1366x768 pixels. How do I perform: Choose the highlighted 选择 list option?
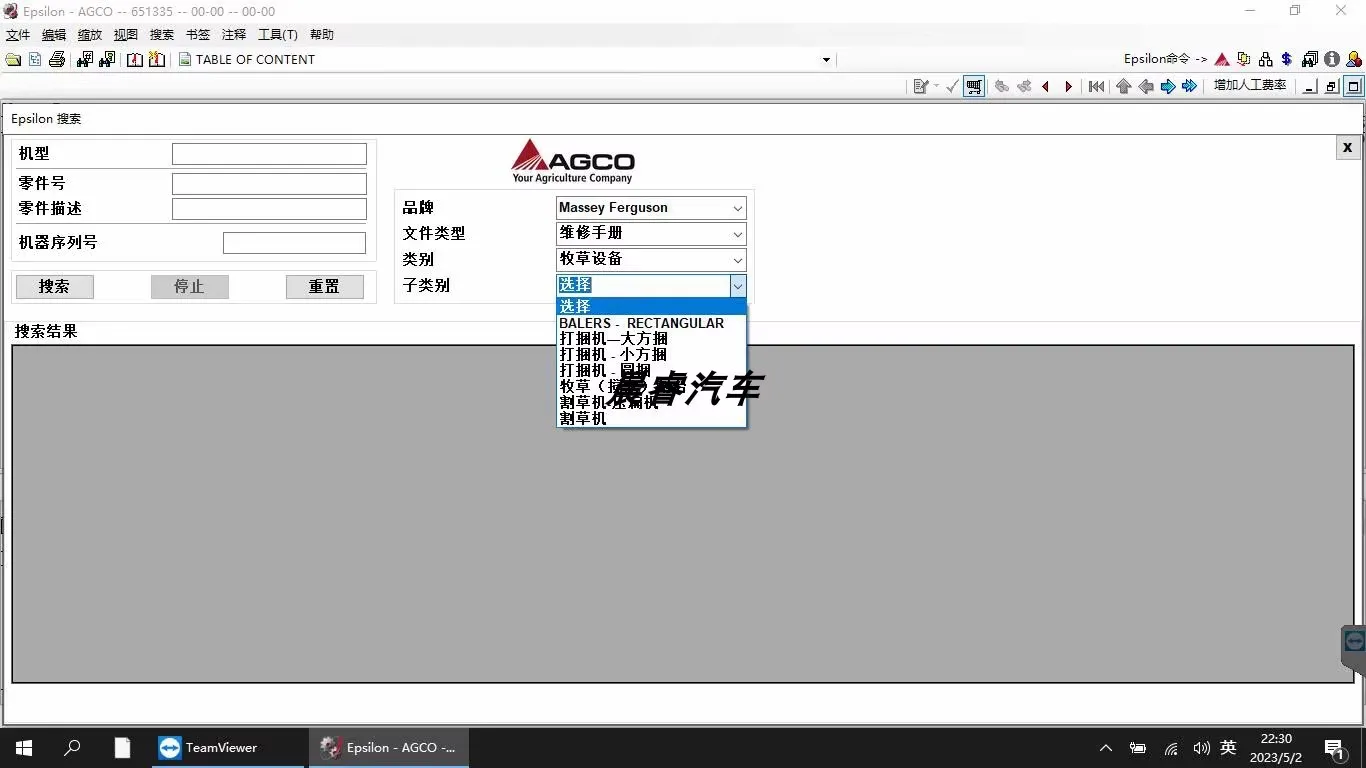click(x=651, y=307)
